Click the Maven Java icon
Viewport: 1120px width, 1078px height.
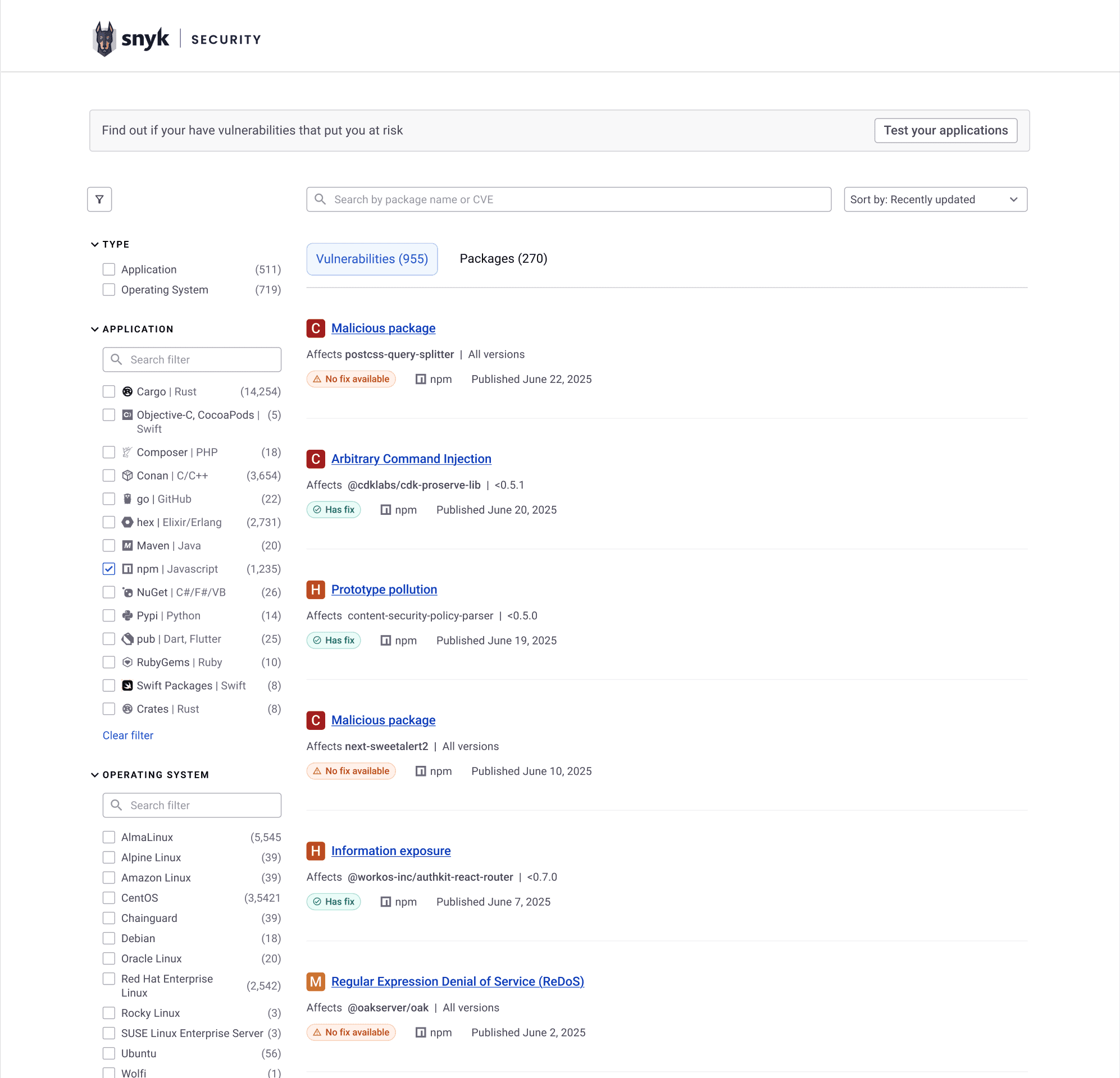coord(128,546)
